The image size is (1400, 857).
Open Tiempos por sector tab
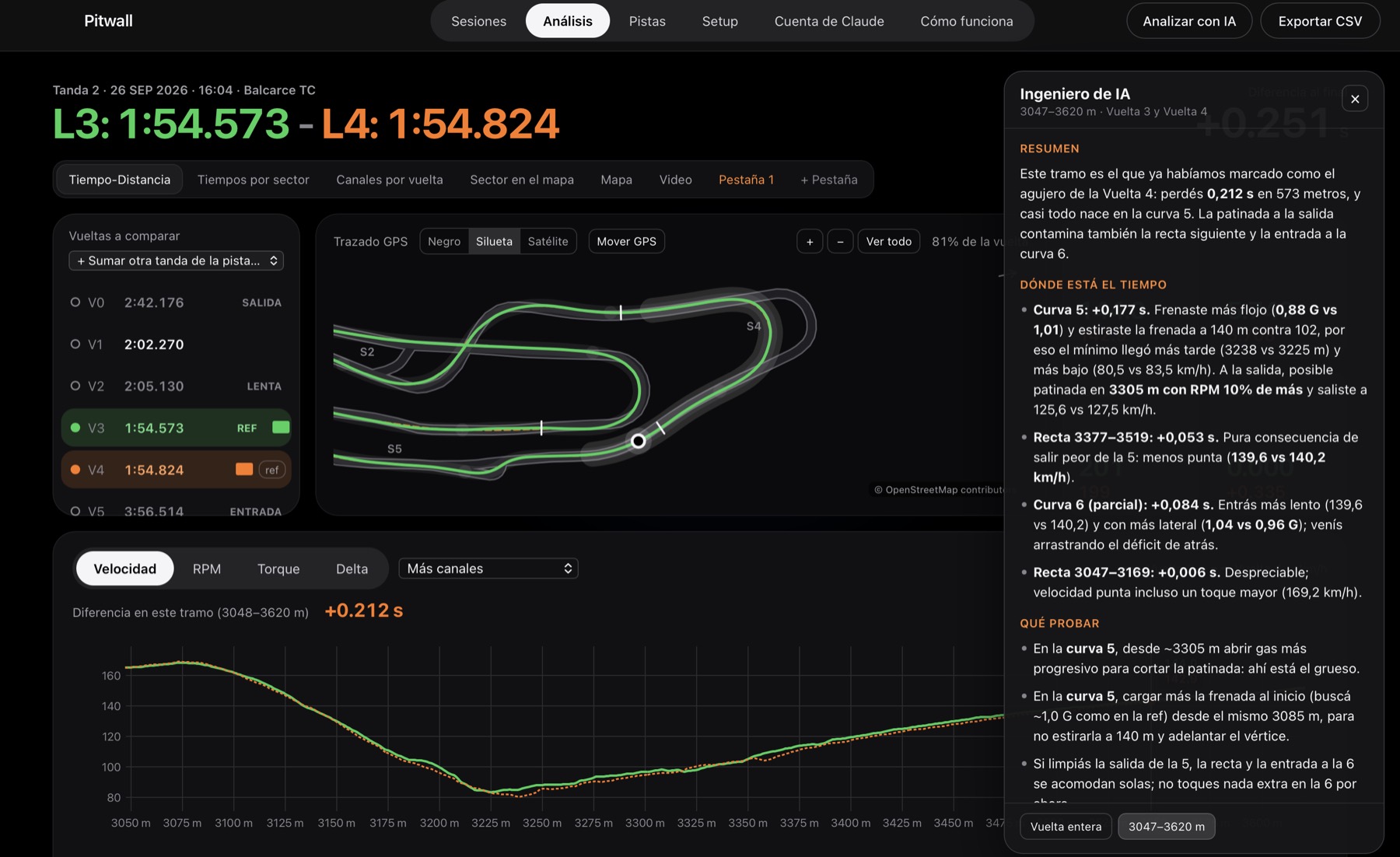tap(254, 180)
